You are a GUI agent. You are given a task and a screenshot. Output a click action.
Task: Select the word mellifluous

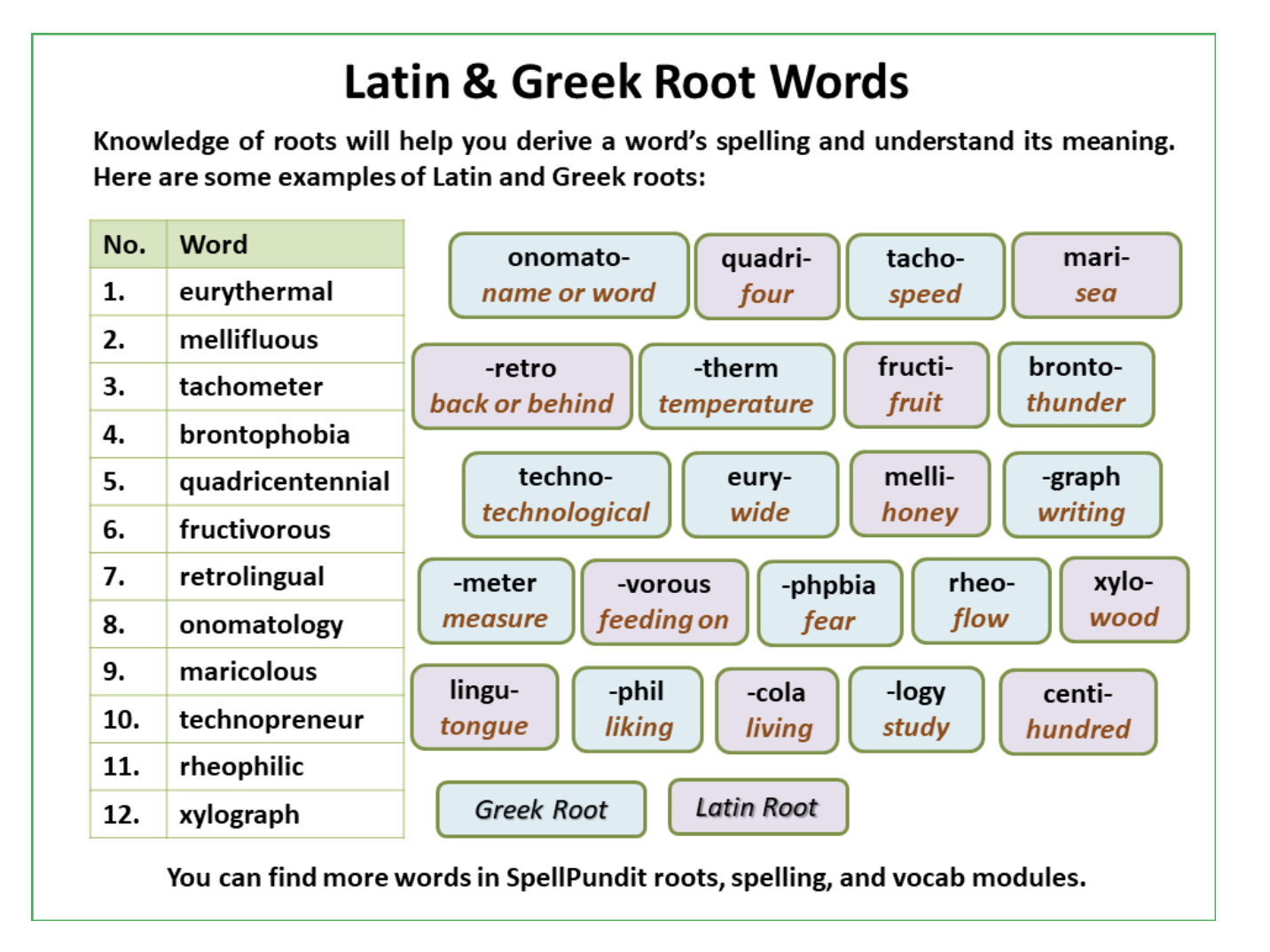248,339
